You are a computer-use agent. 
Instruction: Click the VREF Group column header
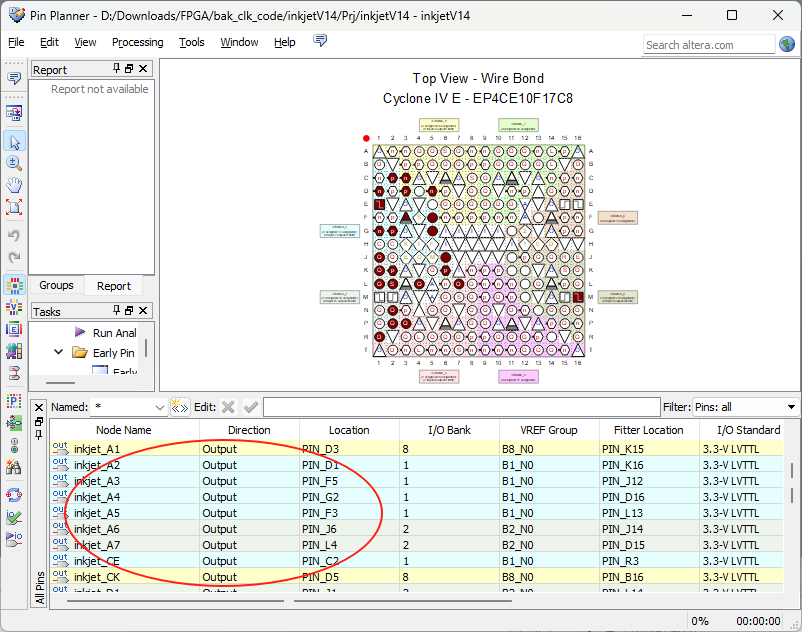(549, 430)
